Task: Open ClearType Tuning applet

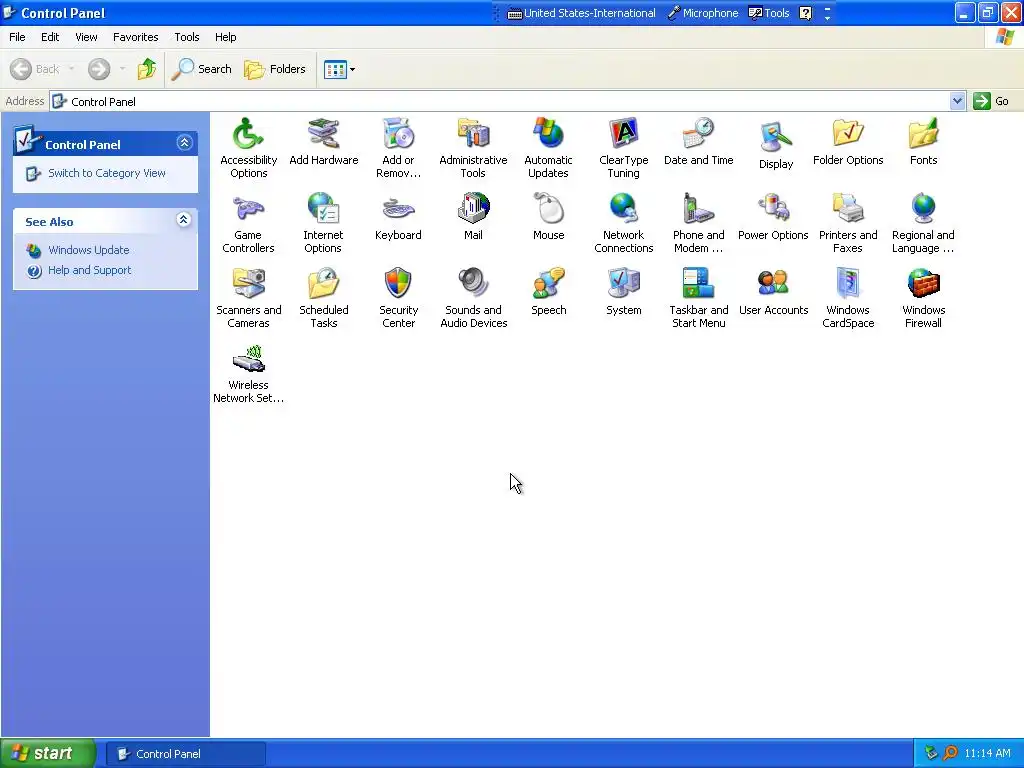Action: click(623, 135)
